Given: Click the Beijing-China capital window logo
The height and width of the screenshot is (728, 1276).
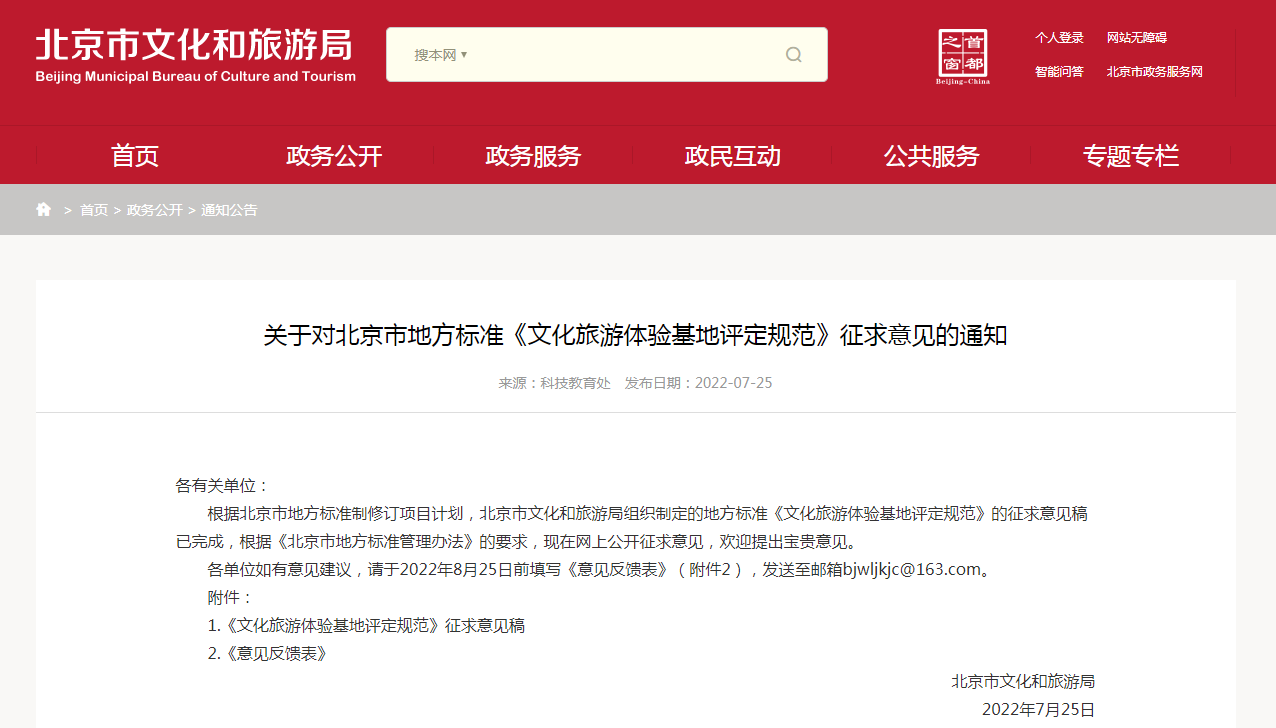Looking at the screenshot, I should 962,57.
